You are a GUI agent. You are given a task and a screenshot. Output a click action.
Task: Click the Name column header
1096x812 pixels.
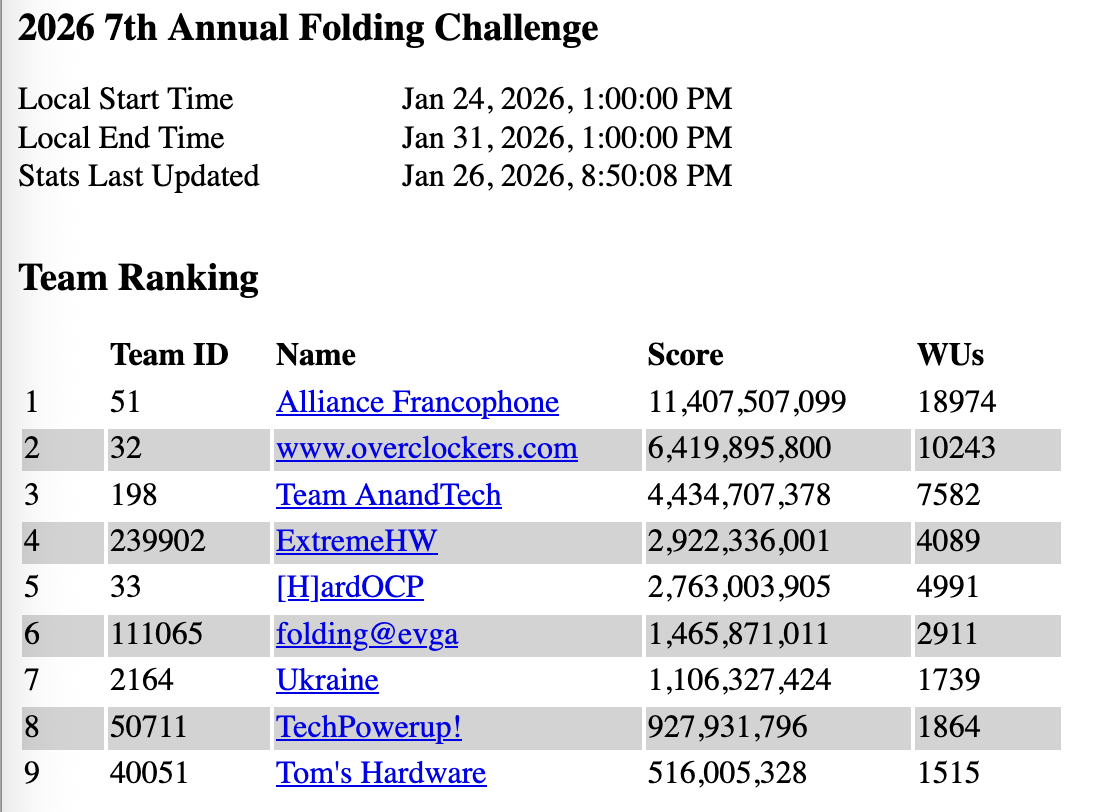click(316, 355)
